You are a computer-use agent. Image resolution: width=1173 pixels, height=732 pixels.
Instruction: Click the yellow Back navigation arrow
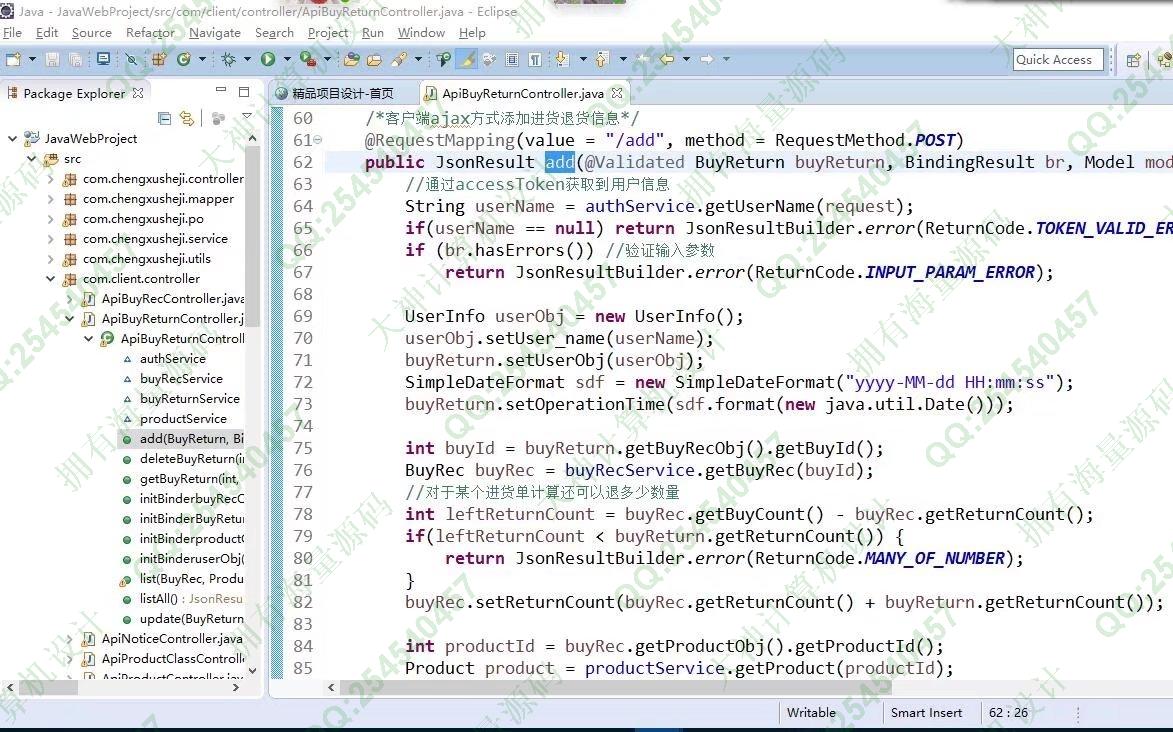pyautogui.click(x=667, y=59)
